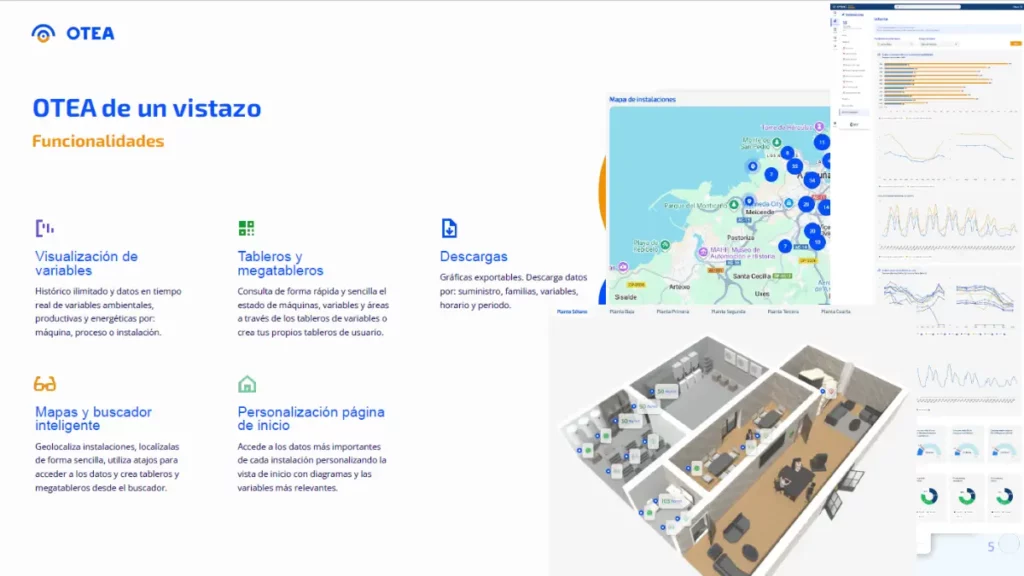Click the Visualización de variables chart icon

click(x=44, y=228)
